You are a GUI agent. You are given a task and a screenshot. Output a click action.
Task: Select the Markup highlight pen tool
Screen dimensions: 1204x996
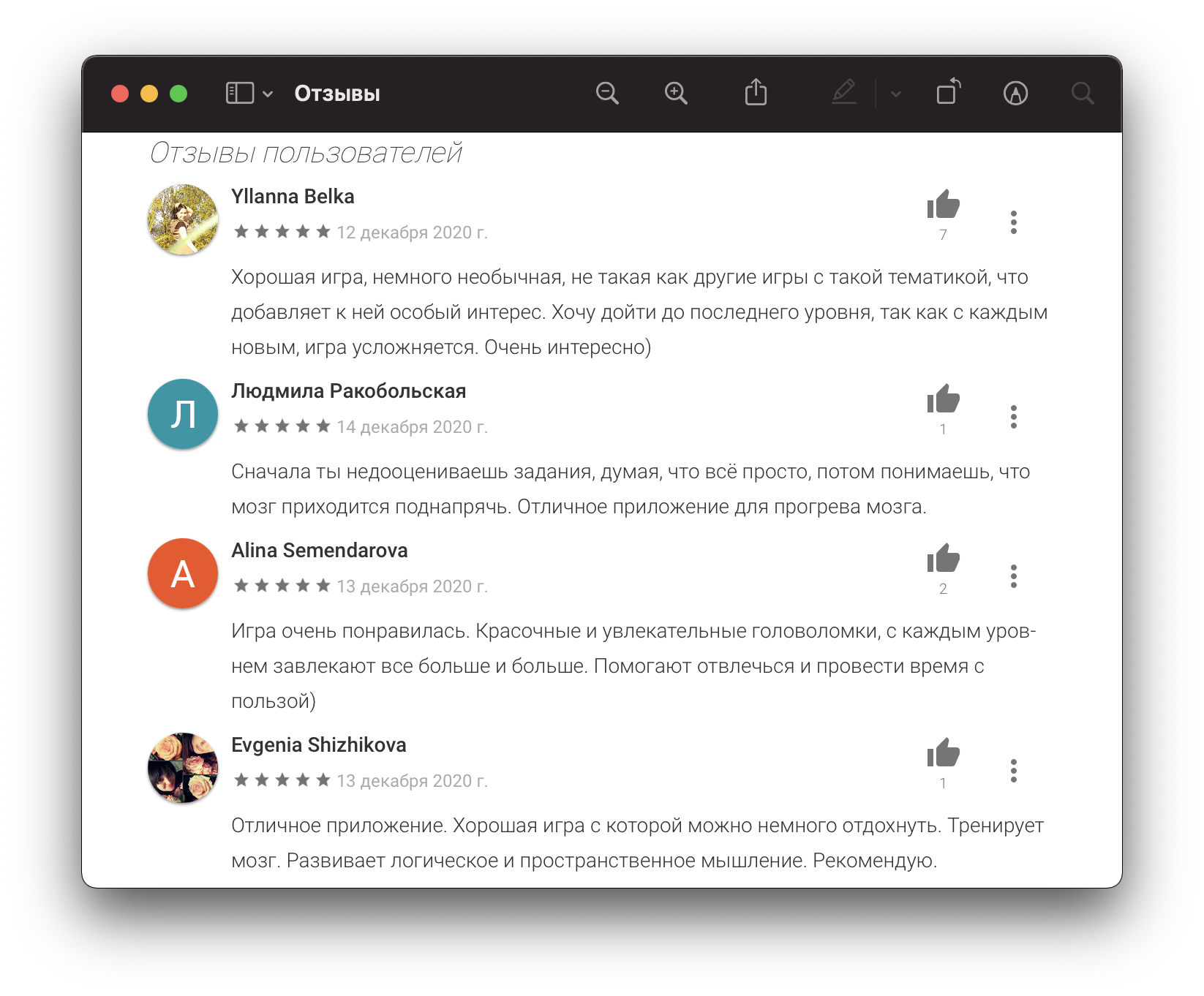(844, 93)
